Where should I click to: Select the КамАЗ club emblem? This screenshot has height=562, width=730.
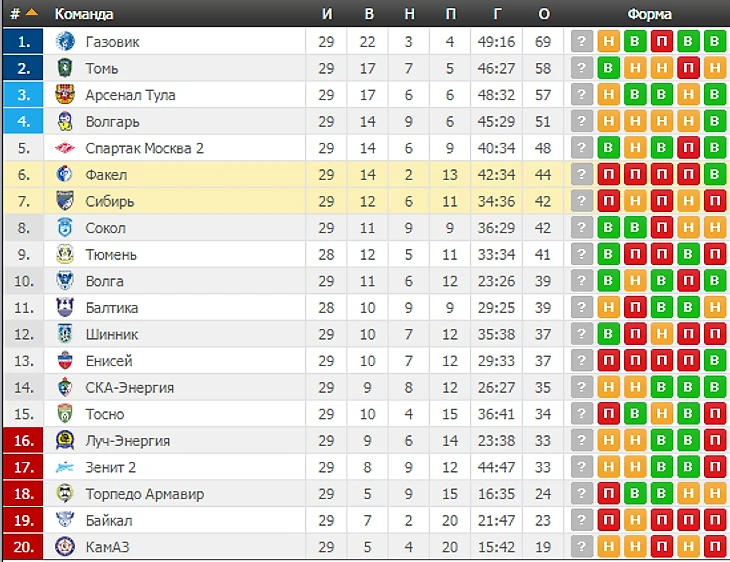tap(65, 547)
